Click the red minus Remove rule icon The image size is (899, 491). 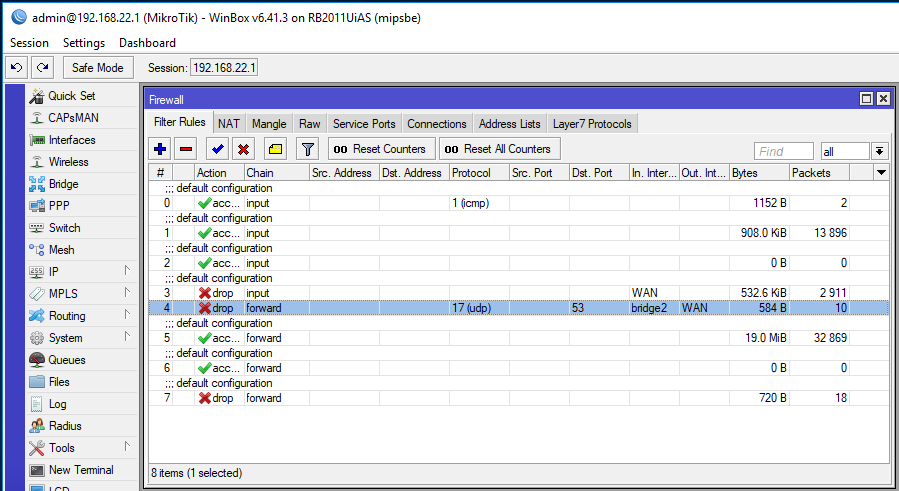pos(186,149)
